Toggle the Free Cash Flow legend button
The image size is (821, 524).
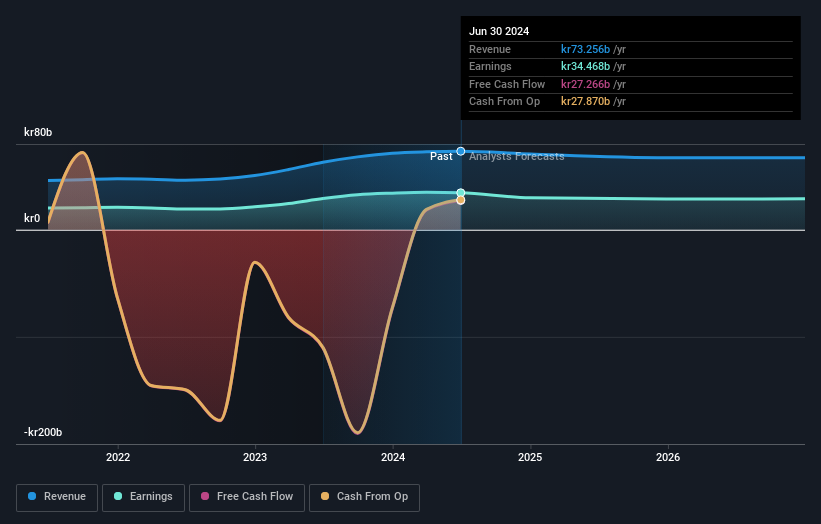point(247,497)
